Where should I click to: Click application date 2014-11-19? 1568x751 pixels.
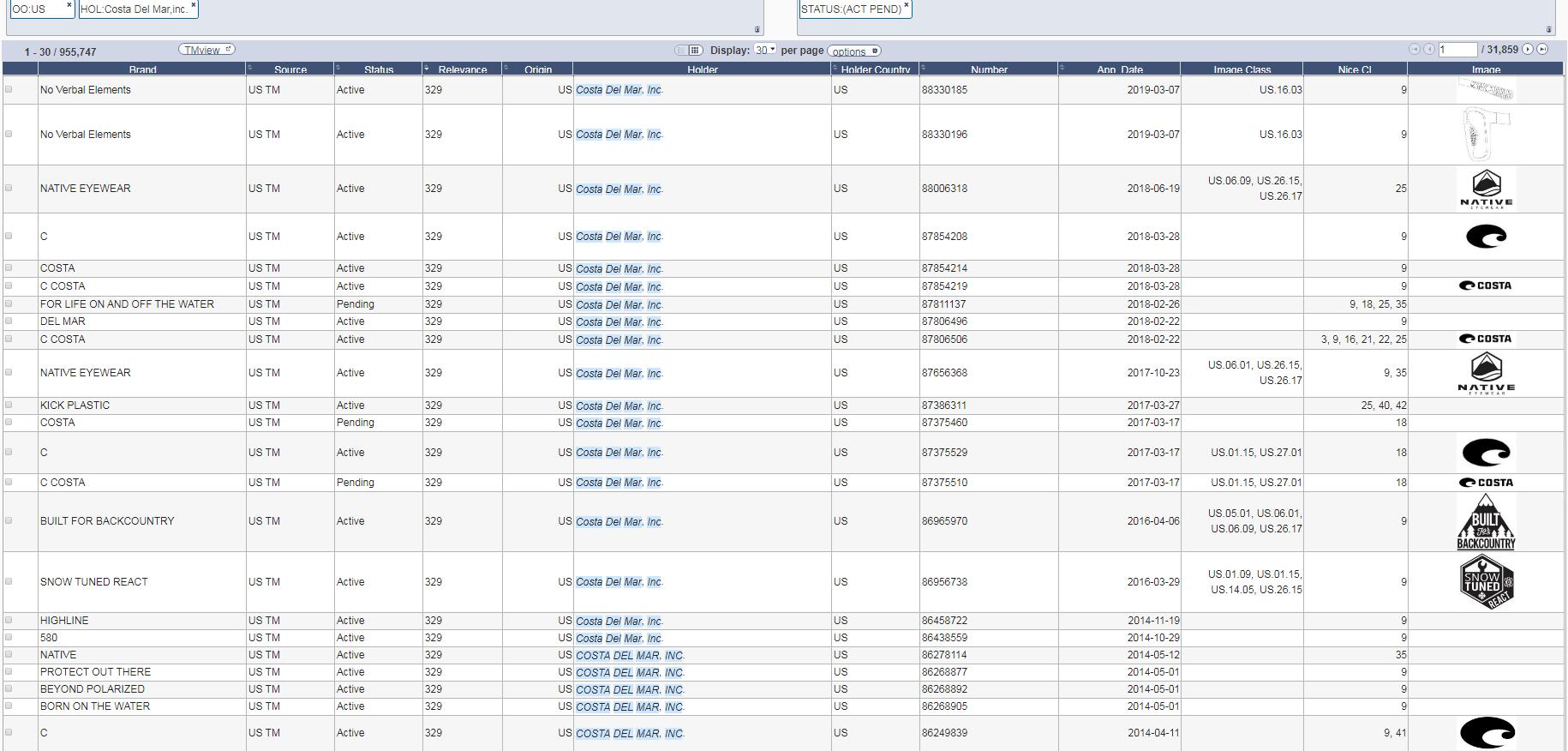click(x=1153, y=620)
